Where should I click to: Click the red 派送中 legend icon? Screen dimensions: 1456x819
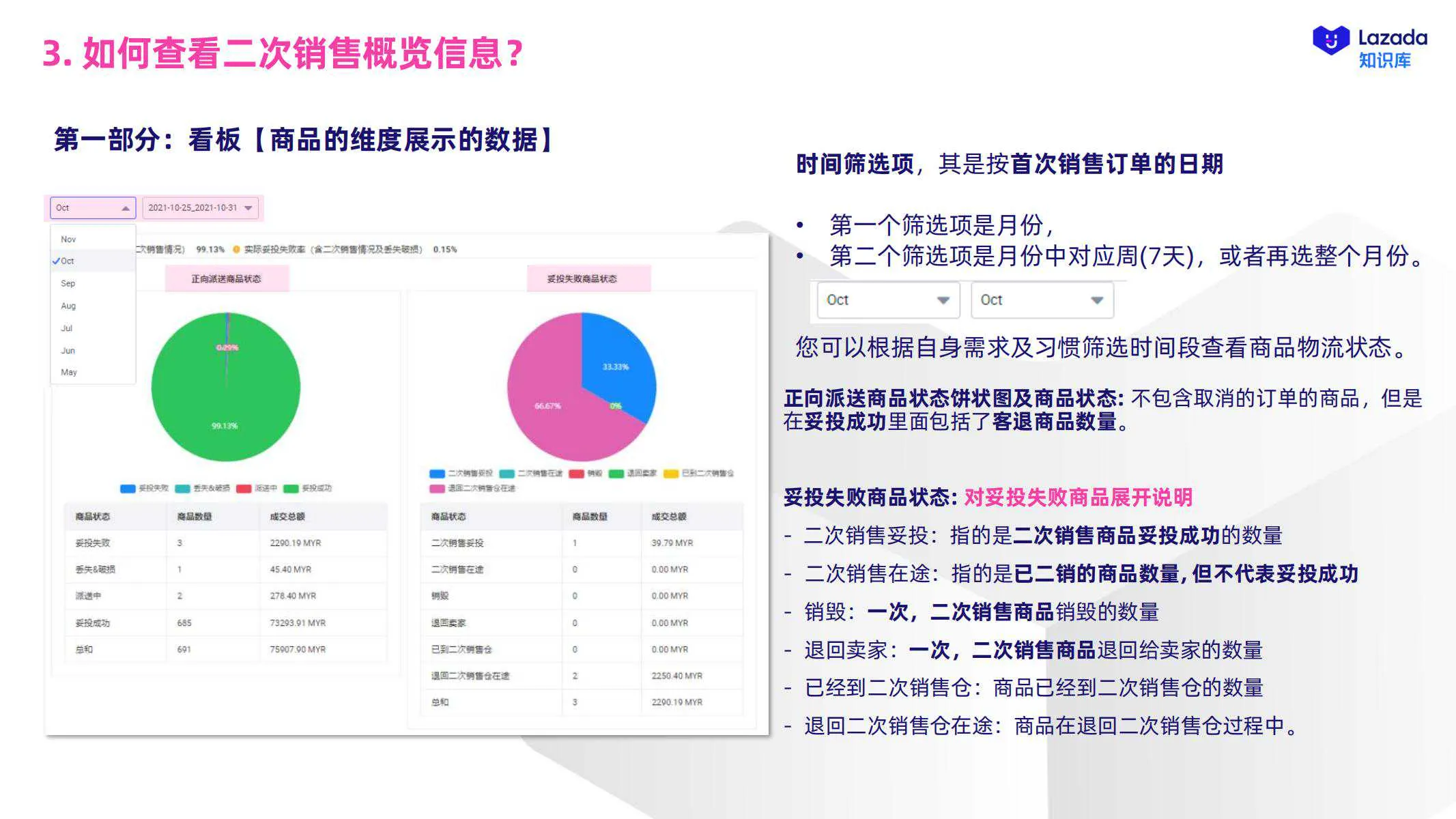pyautogui.click(x=243, y=489)
